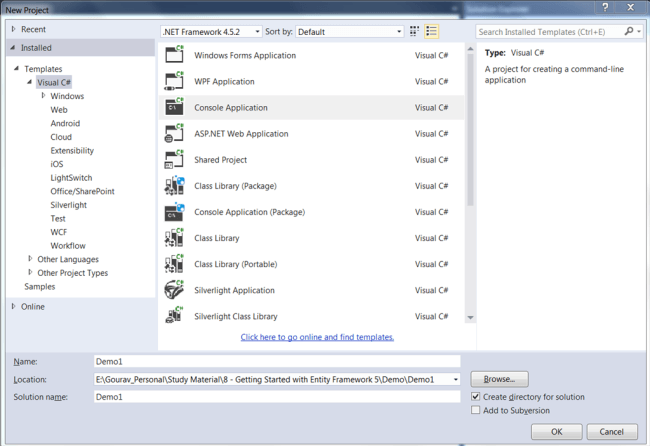
Task: Collapse the Templates tree node
Action: (17, 68)
